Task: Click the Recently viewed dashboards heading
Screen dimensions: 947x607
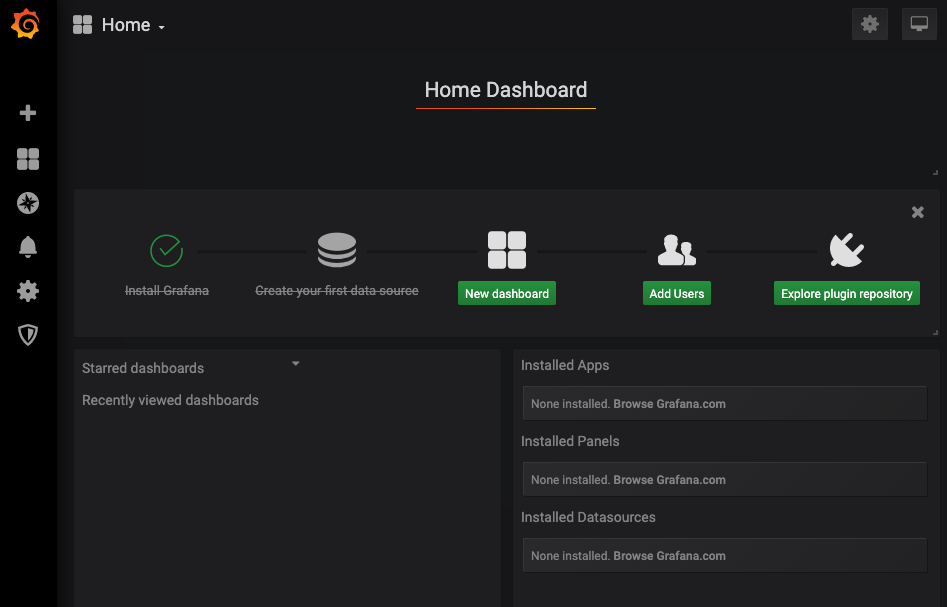Action: tap(170, 400)
